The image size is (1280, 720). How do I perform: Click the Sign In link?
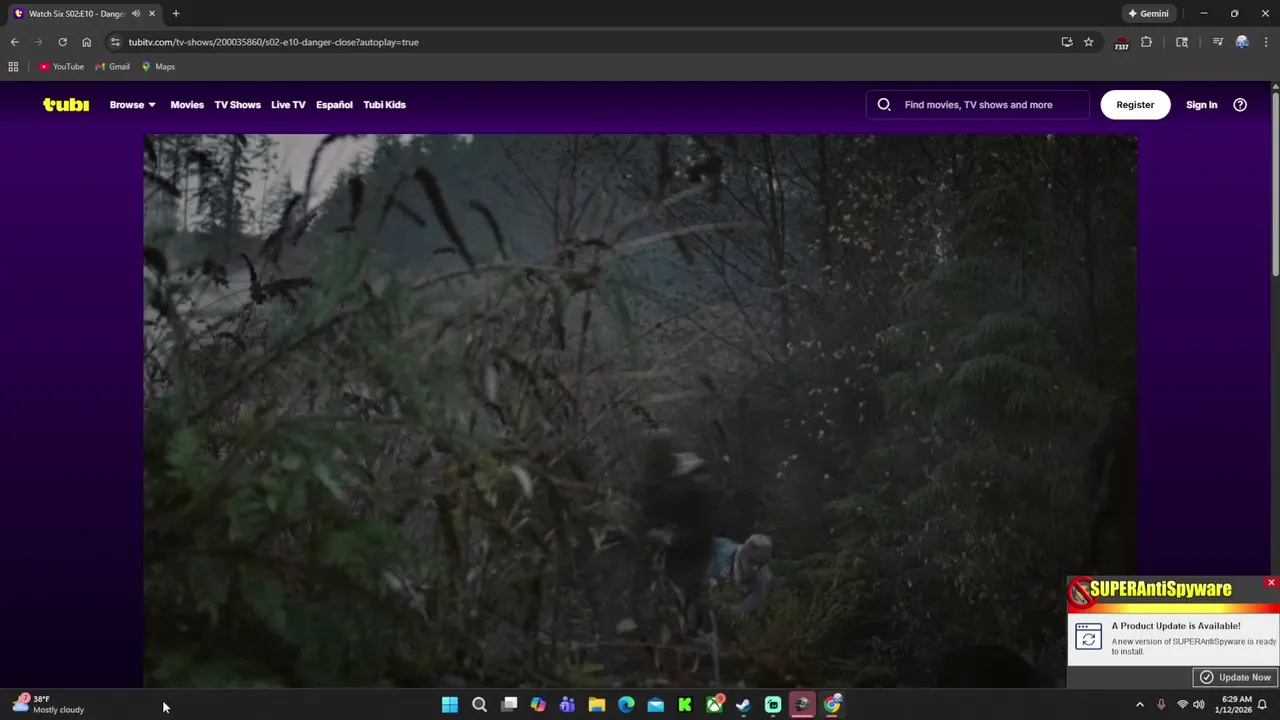coord(1201,104)
